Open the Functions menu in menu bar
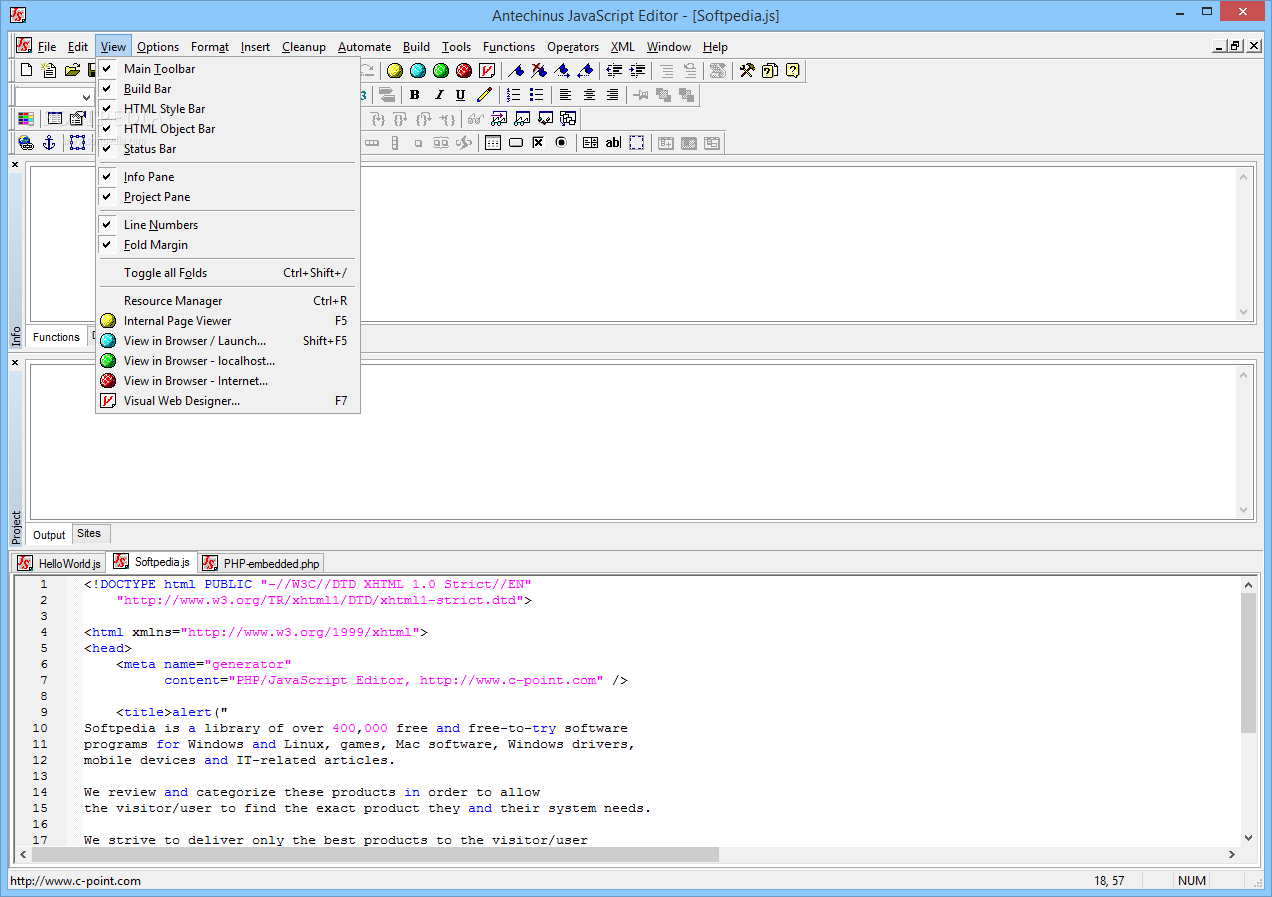The image size is (1272, 897). pos(508,47)
